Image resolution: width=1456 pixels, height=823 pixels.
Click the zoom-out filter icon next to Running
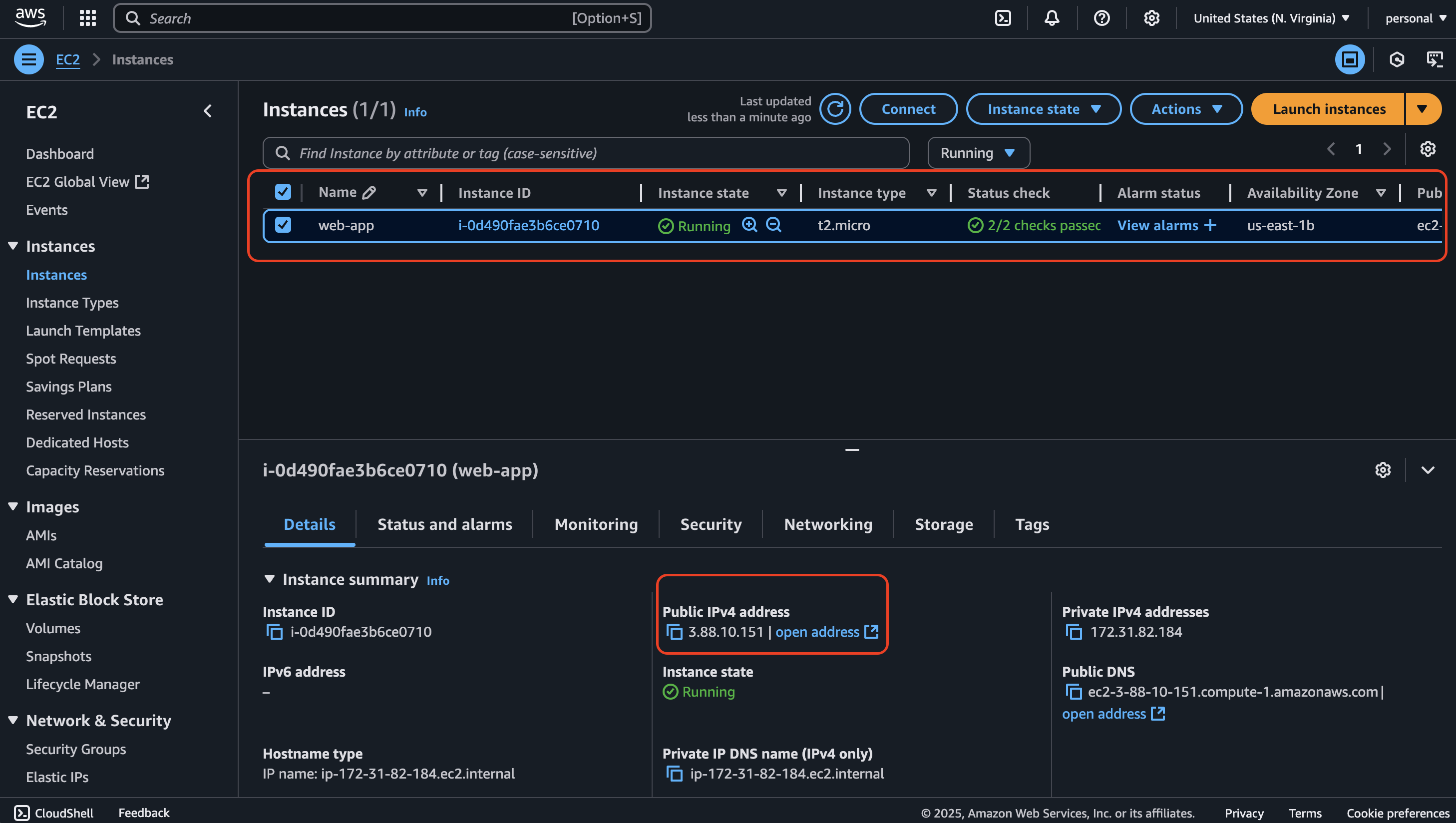773,225
